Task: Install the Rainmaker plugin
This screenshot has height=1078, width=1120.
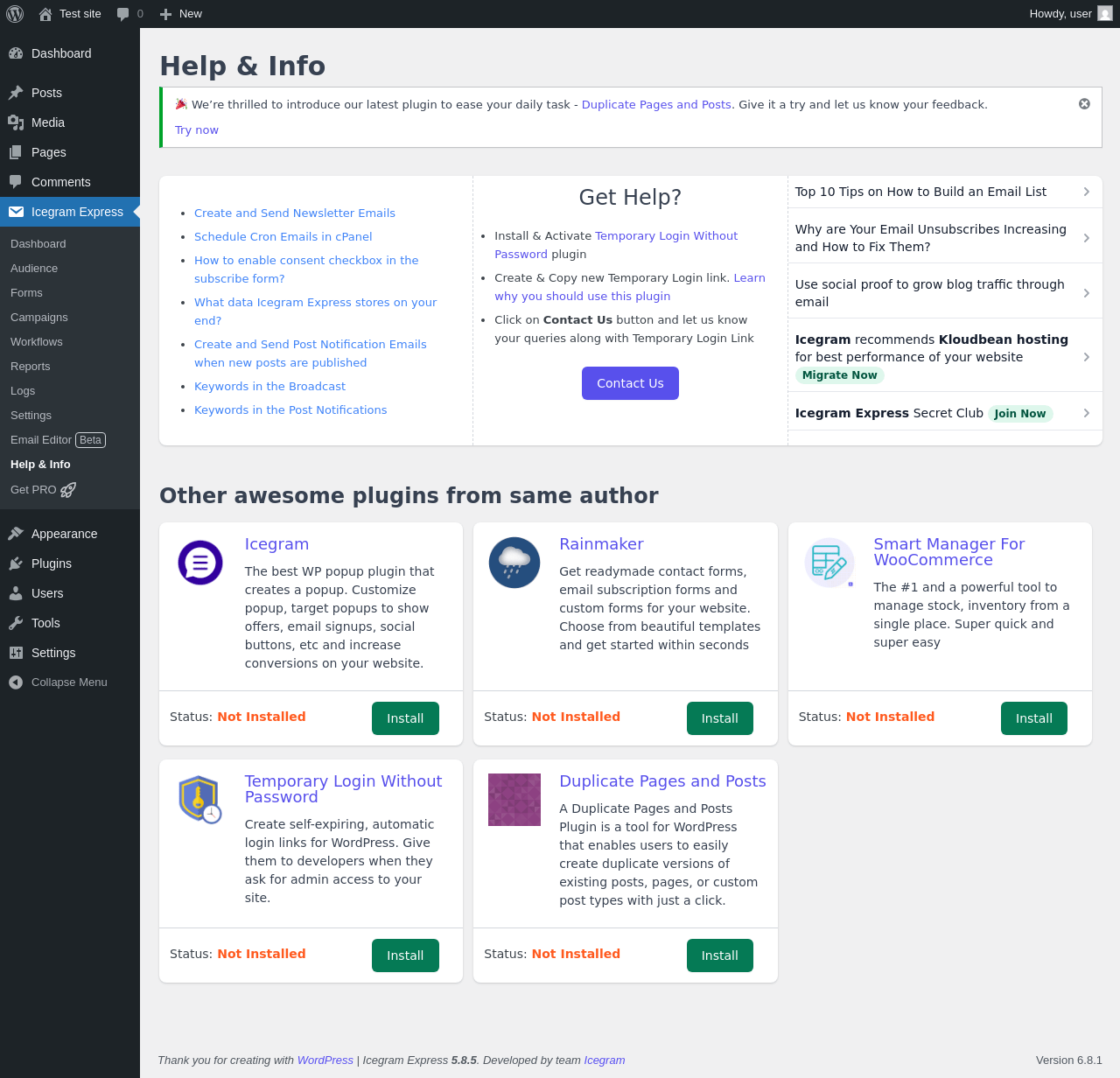Action: [720, 718]
